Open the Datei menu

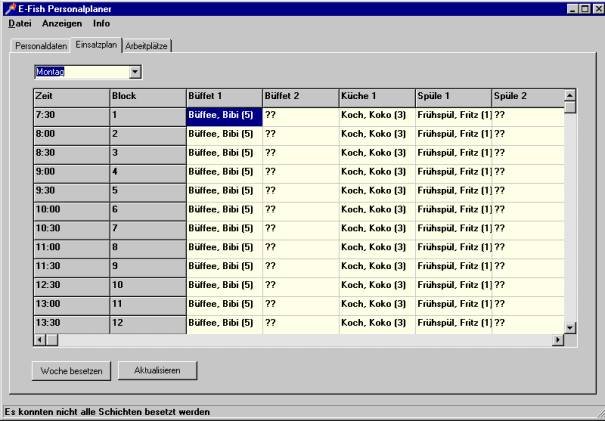(x=20, y=22)
